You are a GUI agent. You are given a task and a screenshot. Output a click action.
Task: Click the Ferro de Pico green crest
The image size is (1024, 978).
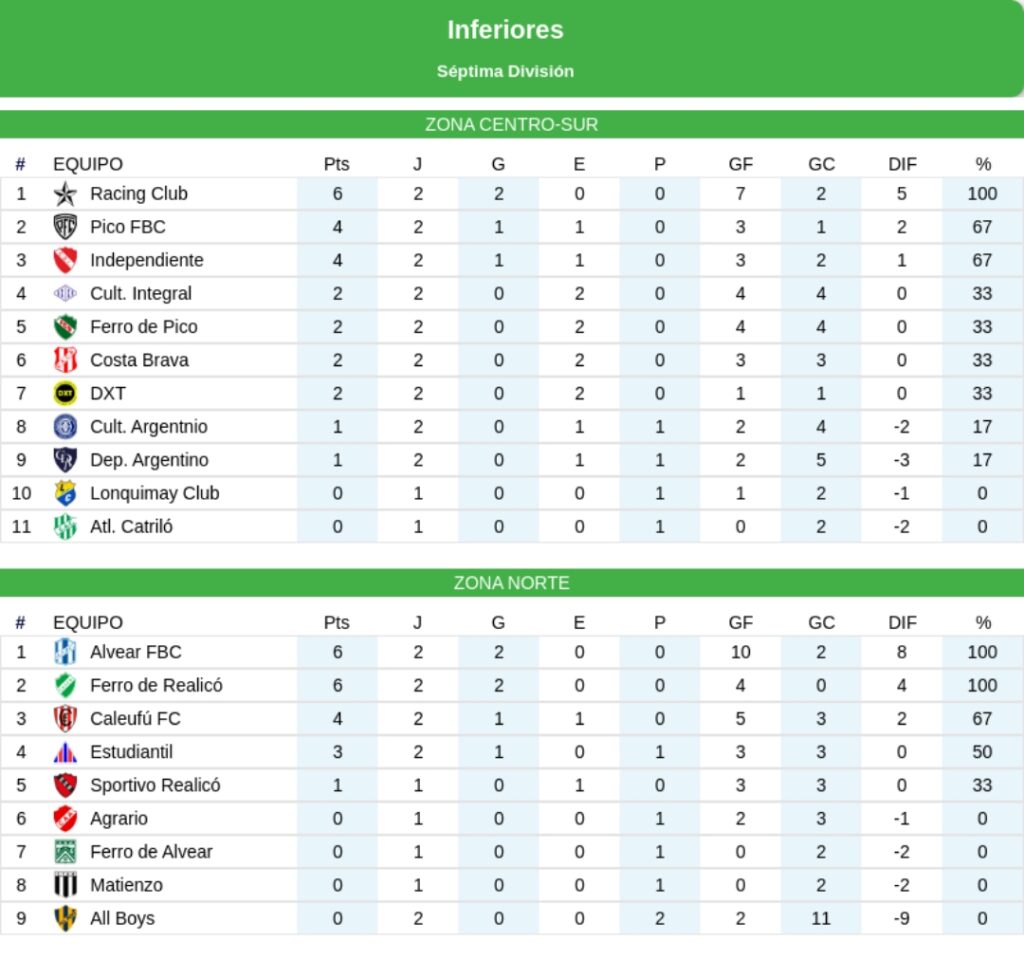pyautogui.click(x=65, y=327)
